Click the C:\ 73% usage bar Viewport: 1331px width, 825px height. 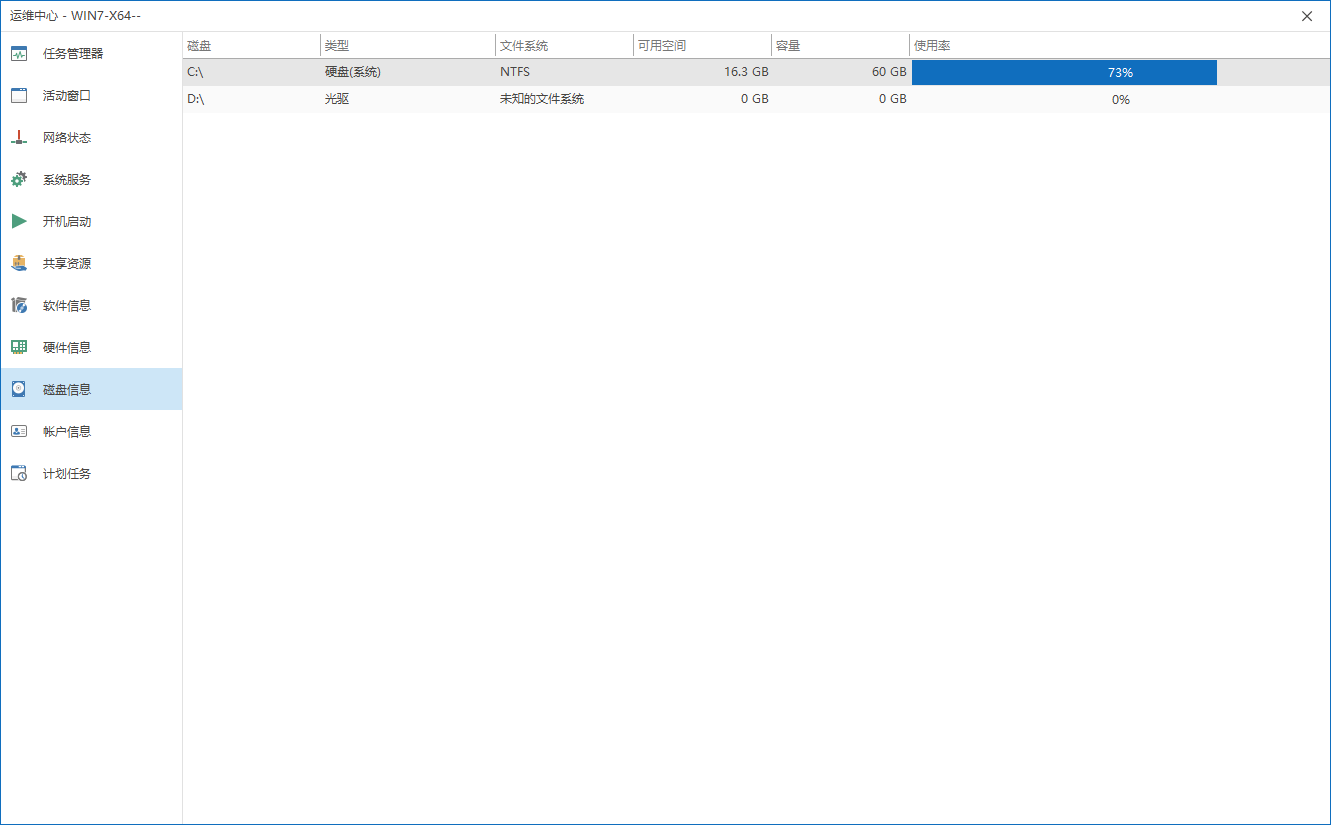(x=1064, y=72)
